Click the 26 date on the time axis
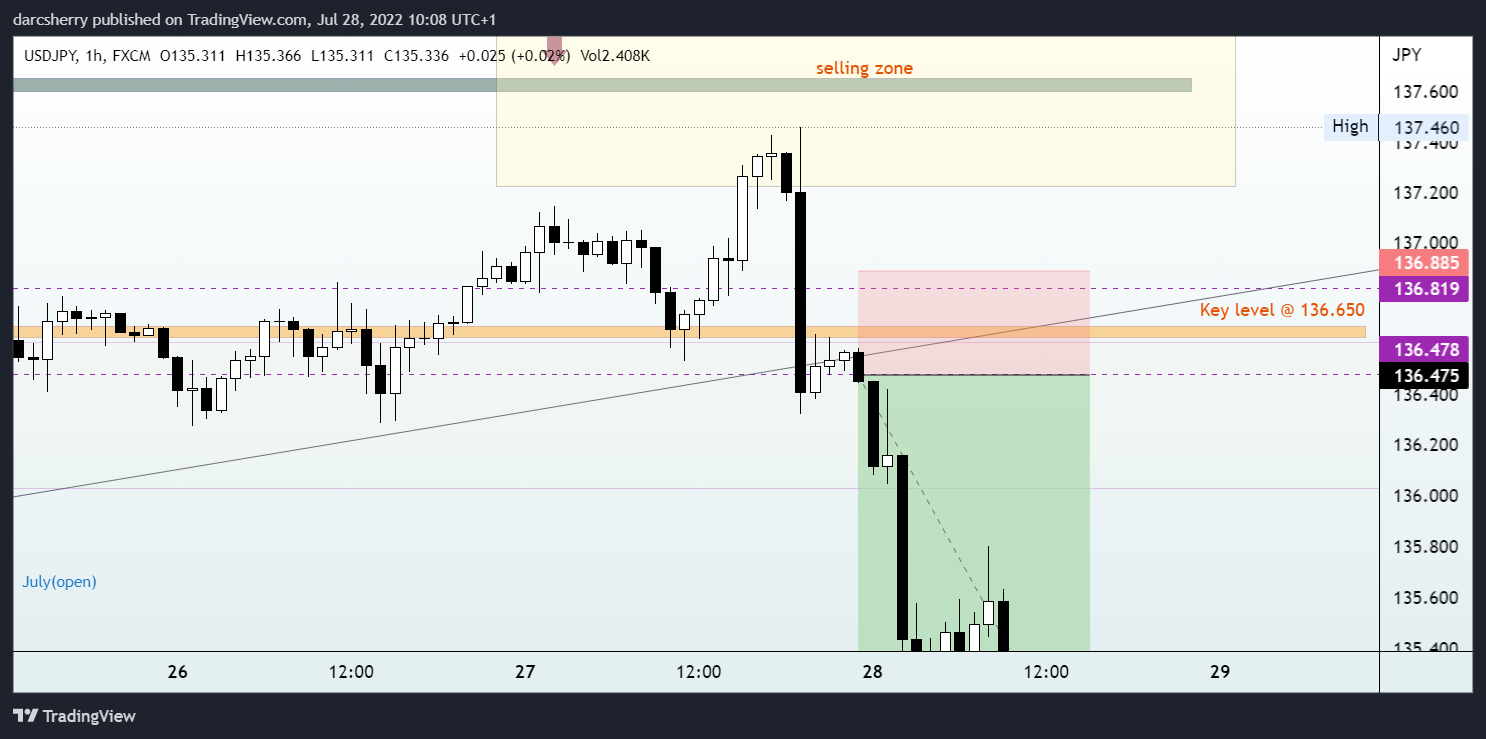Image resolution: width=1486 pixels, height=739 pixels. (177, 672)
